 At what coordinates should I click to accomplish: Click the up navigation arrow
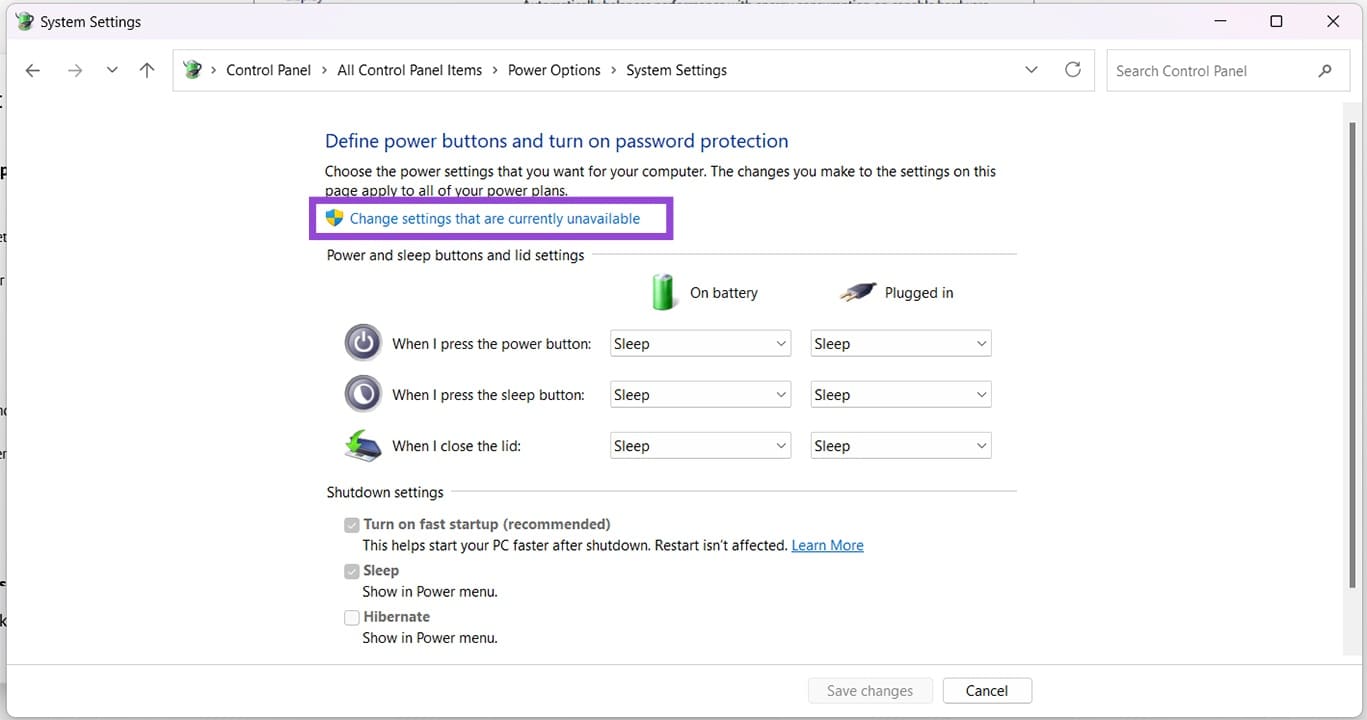click(x=146, y=70)
